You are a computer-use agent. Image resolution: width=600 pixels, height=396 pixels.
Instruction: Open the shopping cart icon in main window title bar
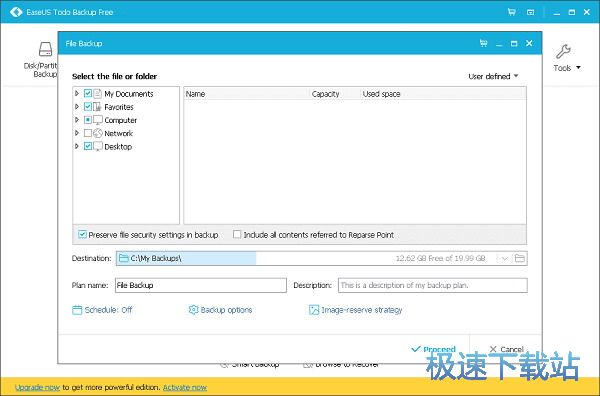click(x=512, y=12)
